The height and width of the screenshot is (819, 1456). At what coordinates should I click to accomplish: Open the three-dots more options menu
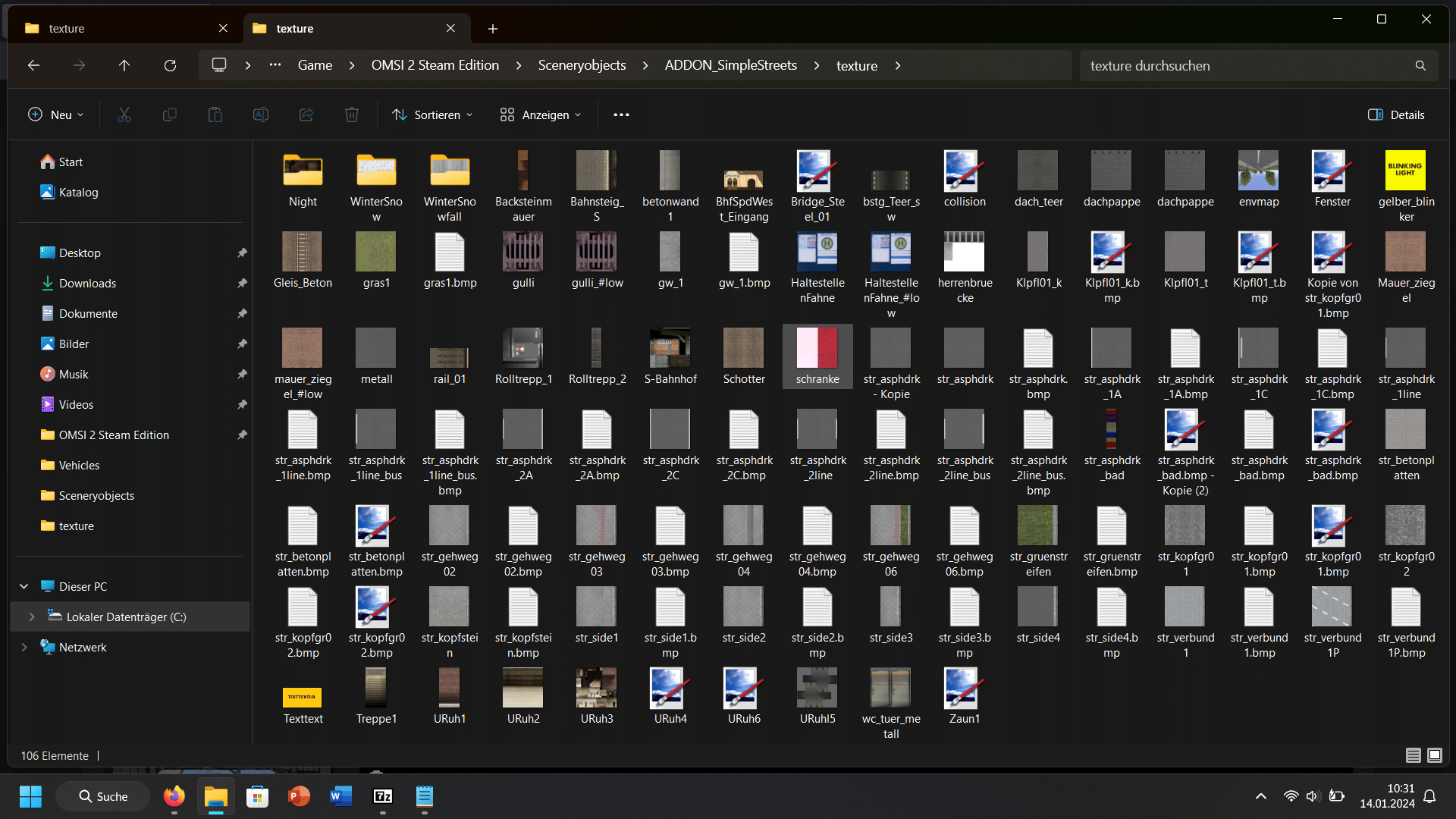coord(621,115)
